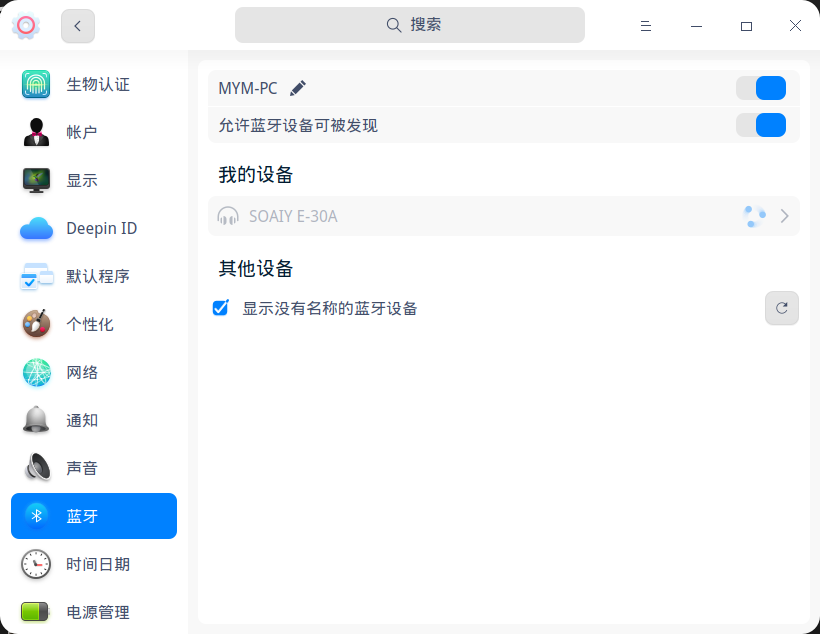Viewport: 820px width, 634px height.
Task: Open the 个性化 (personalization) settings icon
Action: [x=36, y=324]
